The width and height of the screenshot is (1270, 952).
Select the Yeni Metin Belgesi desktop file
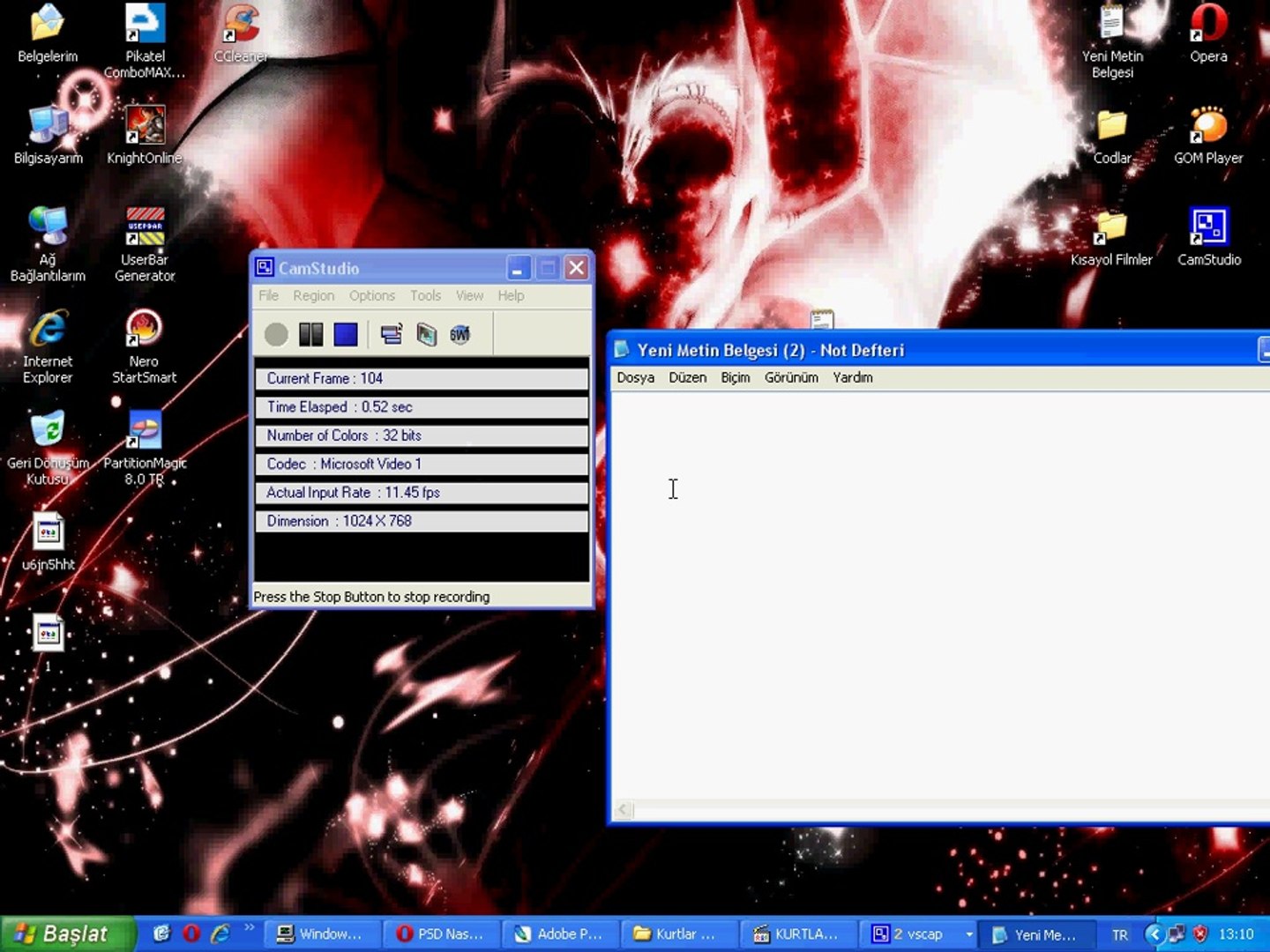point(1112,41)
